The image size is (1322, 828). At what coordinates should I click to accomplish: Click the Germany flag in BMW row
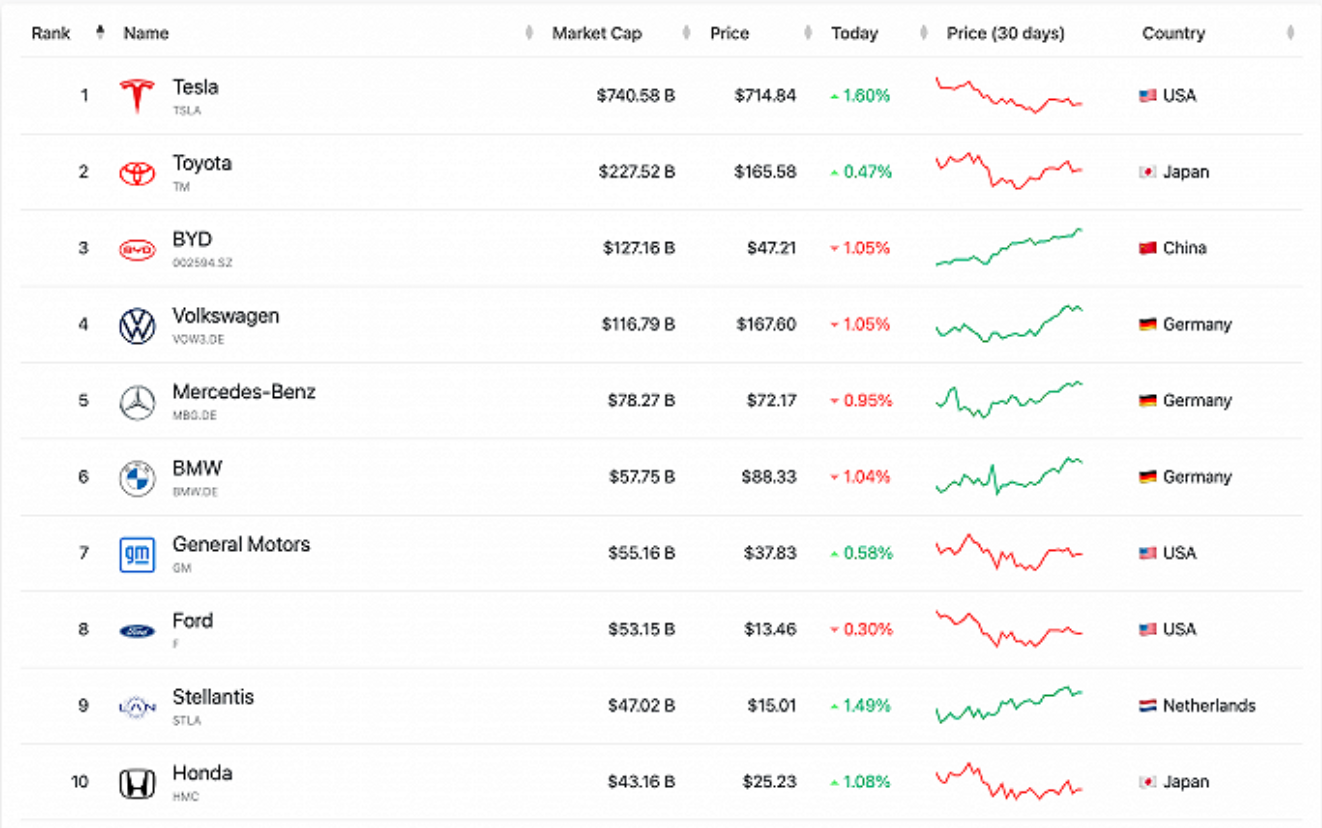click(x=1148, y=477)
